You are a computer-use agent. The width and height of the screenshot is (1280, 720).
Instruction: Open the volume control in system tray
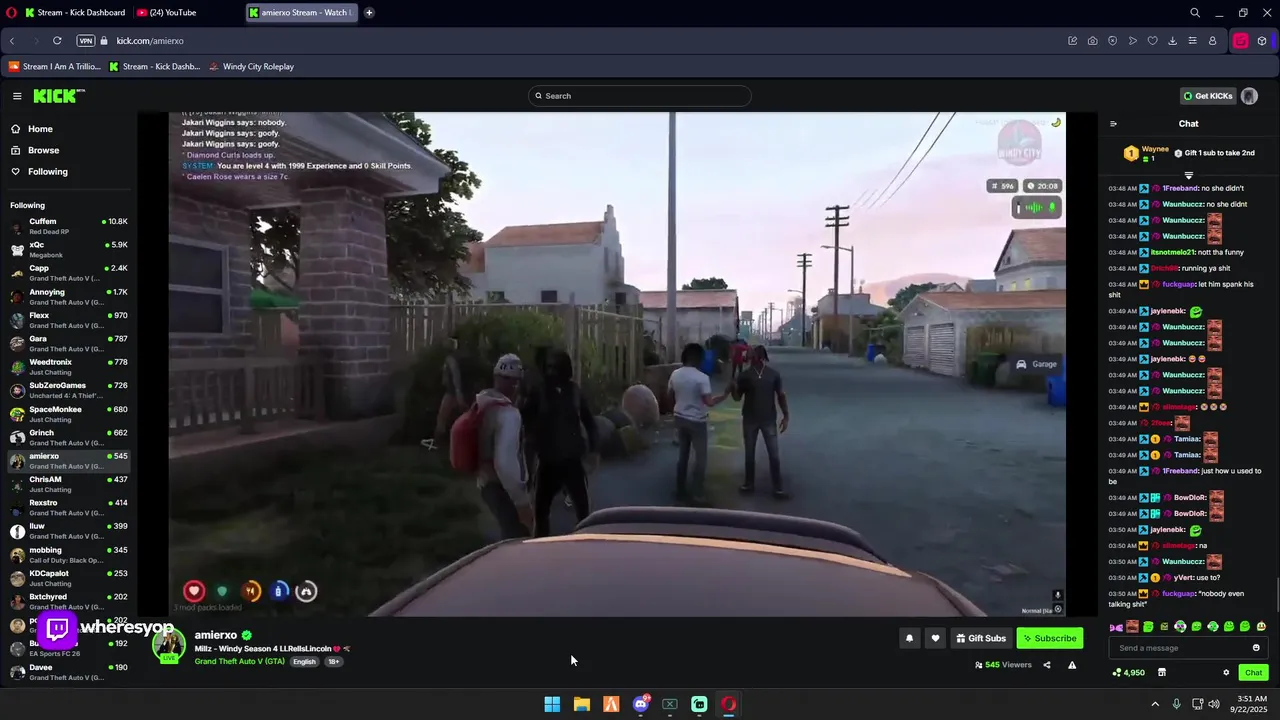tap(1214, 704)
